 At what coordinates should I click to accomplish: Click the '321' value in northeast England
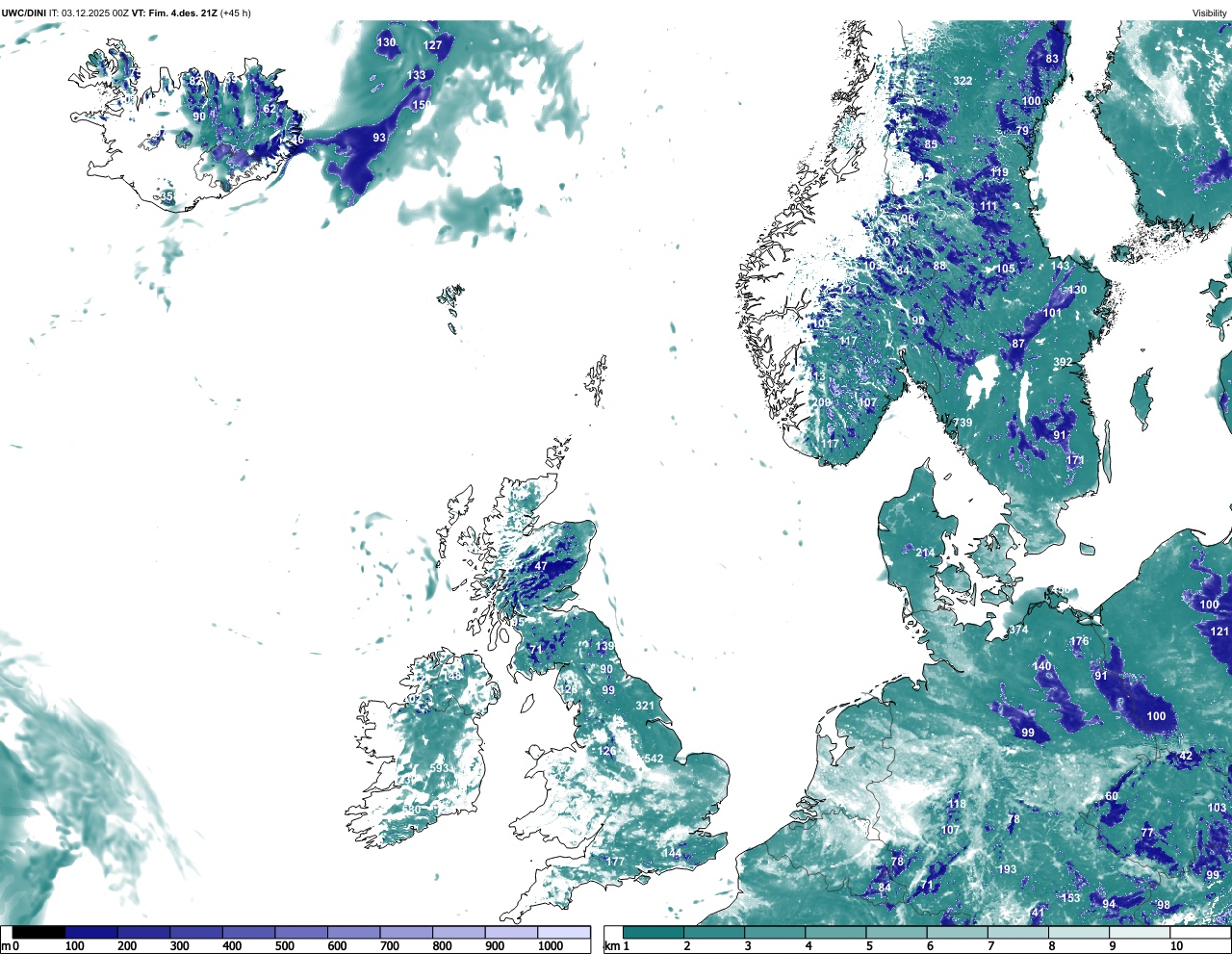(645, 706)
